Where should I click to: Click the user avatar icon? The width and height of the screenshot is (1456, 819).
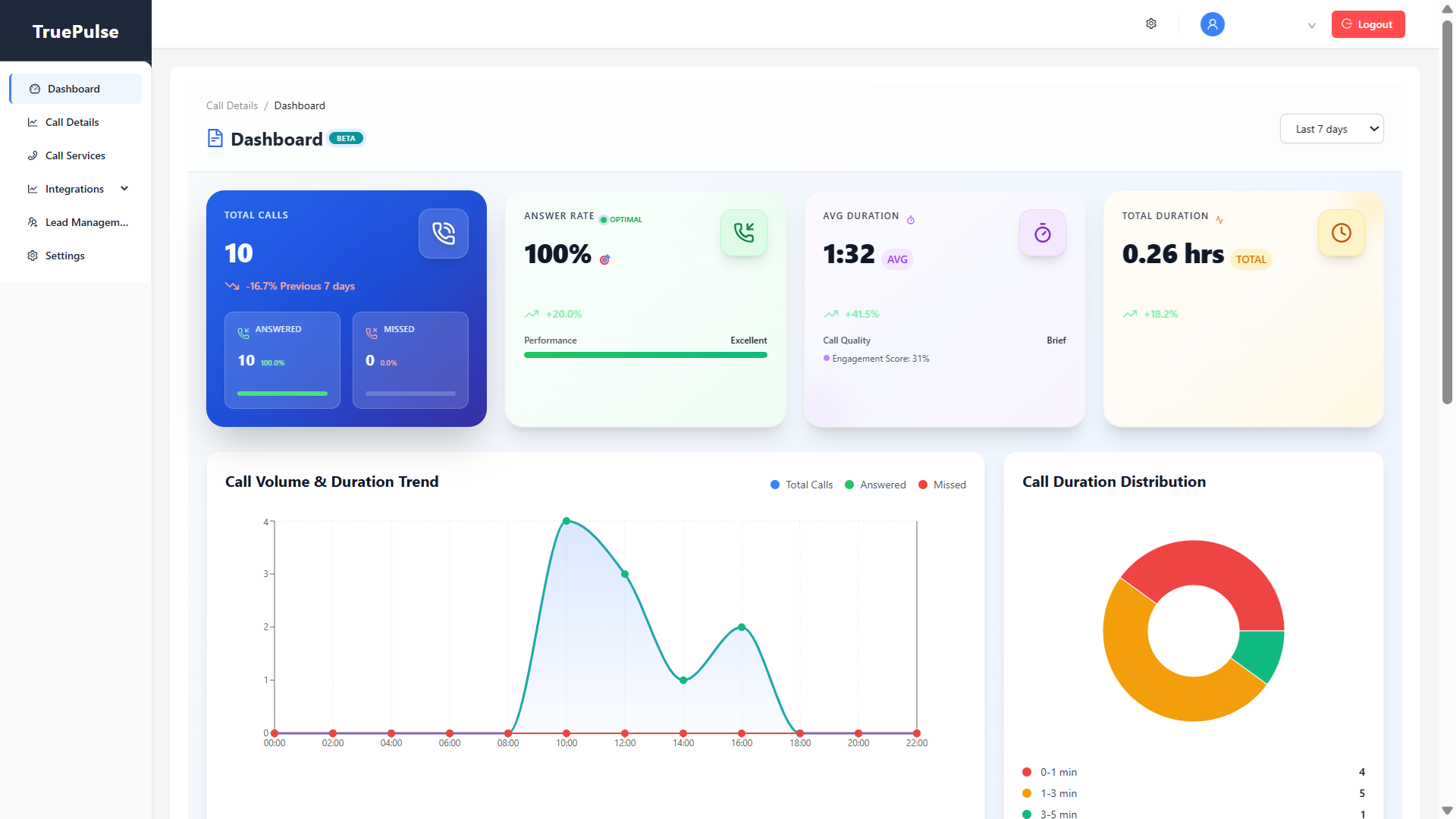[1212, 24]
